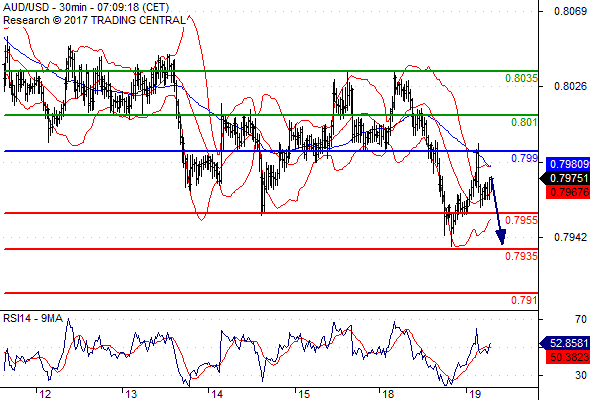Click date marker 19 on time axis
The height and width of the screenshot is (400, 590).
pyautogui.click(x=475, y=394)
